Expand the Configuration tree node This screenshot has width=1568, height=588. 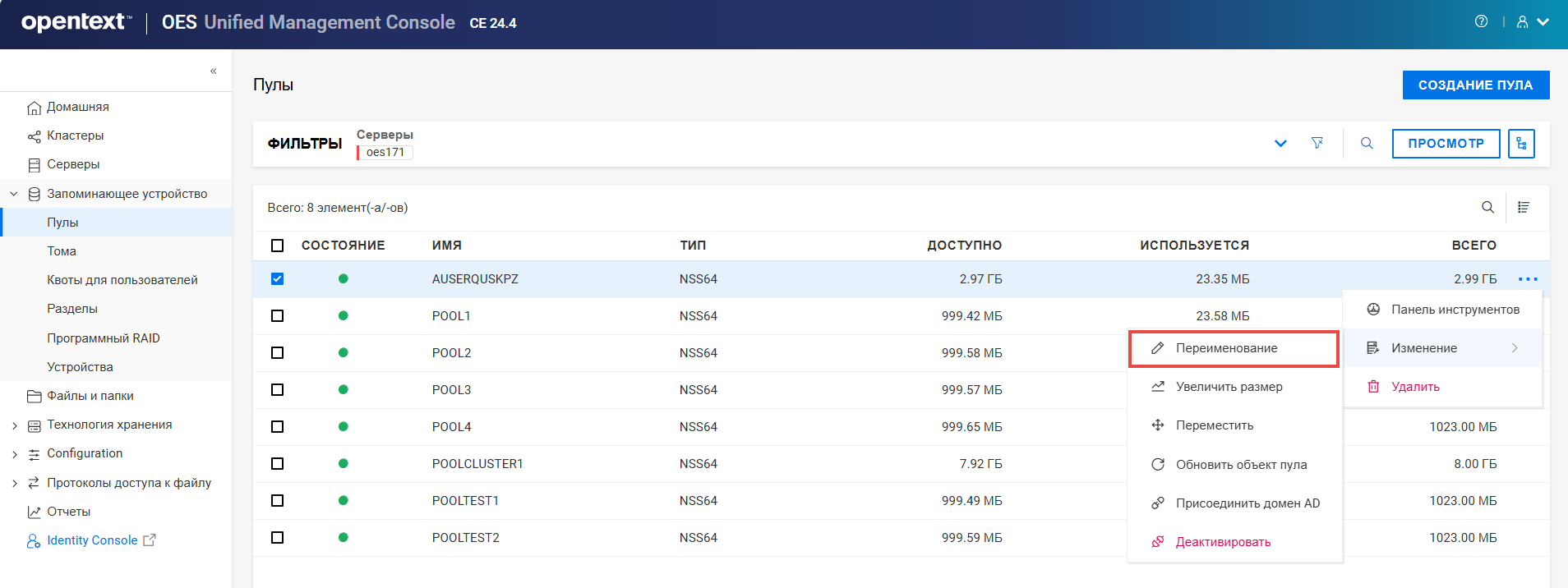pyautogui.click(x=14, y=454)
